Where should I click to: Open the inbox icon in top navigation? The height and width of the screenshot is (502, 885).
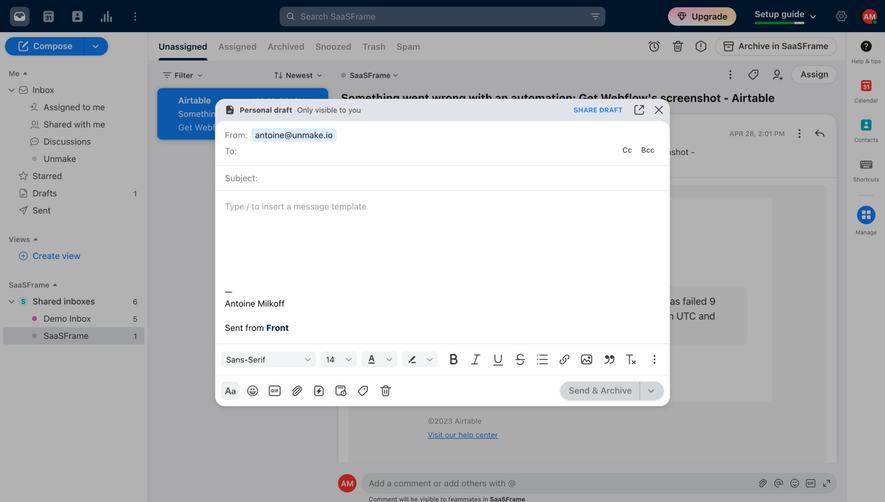[x=19, y=16]
